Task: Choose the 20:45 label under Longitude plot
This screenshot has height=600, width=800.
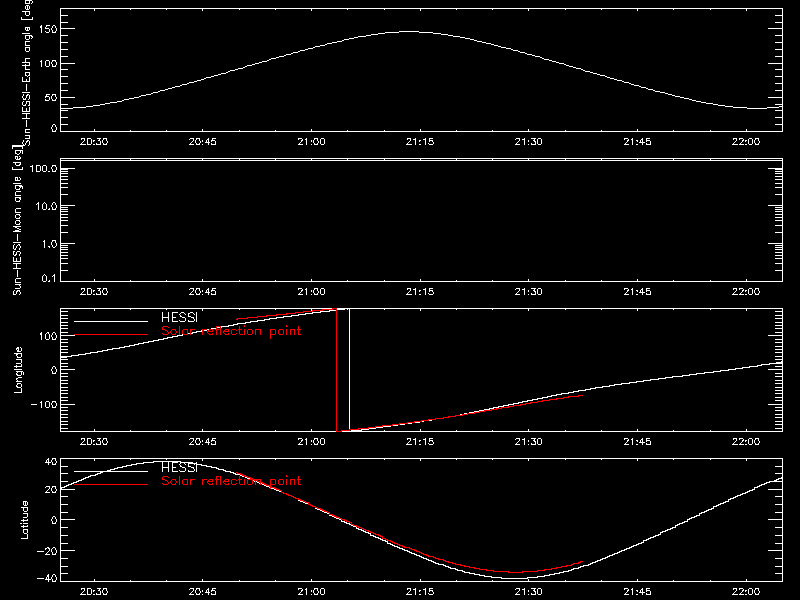Action: point(203,442)
